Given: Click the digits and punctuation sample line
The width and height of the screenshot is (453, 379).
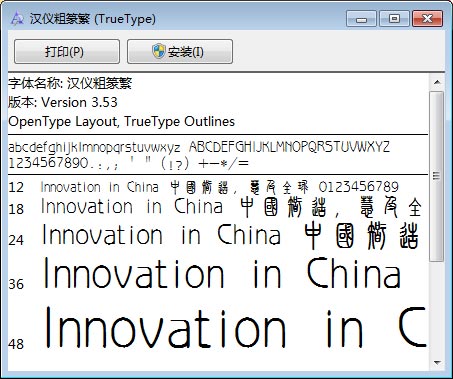Looking at the screenshot, I should click(x=128, y=163).
